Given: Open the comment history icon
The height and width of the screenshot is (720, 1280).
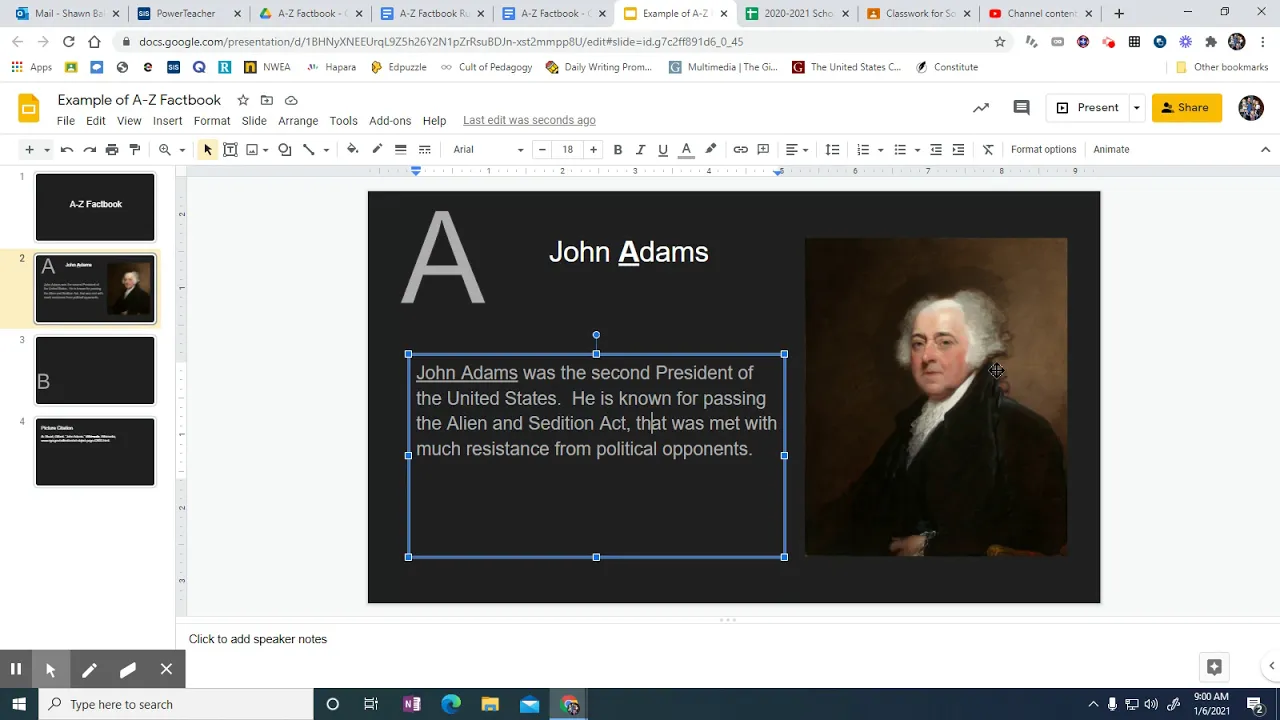Looking at the screenshot, I should click(x=1021, y=108).
